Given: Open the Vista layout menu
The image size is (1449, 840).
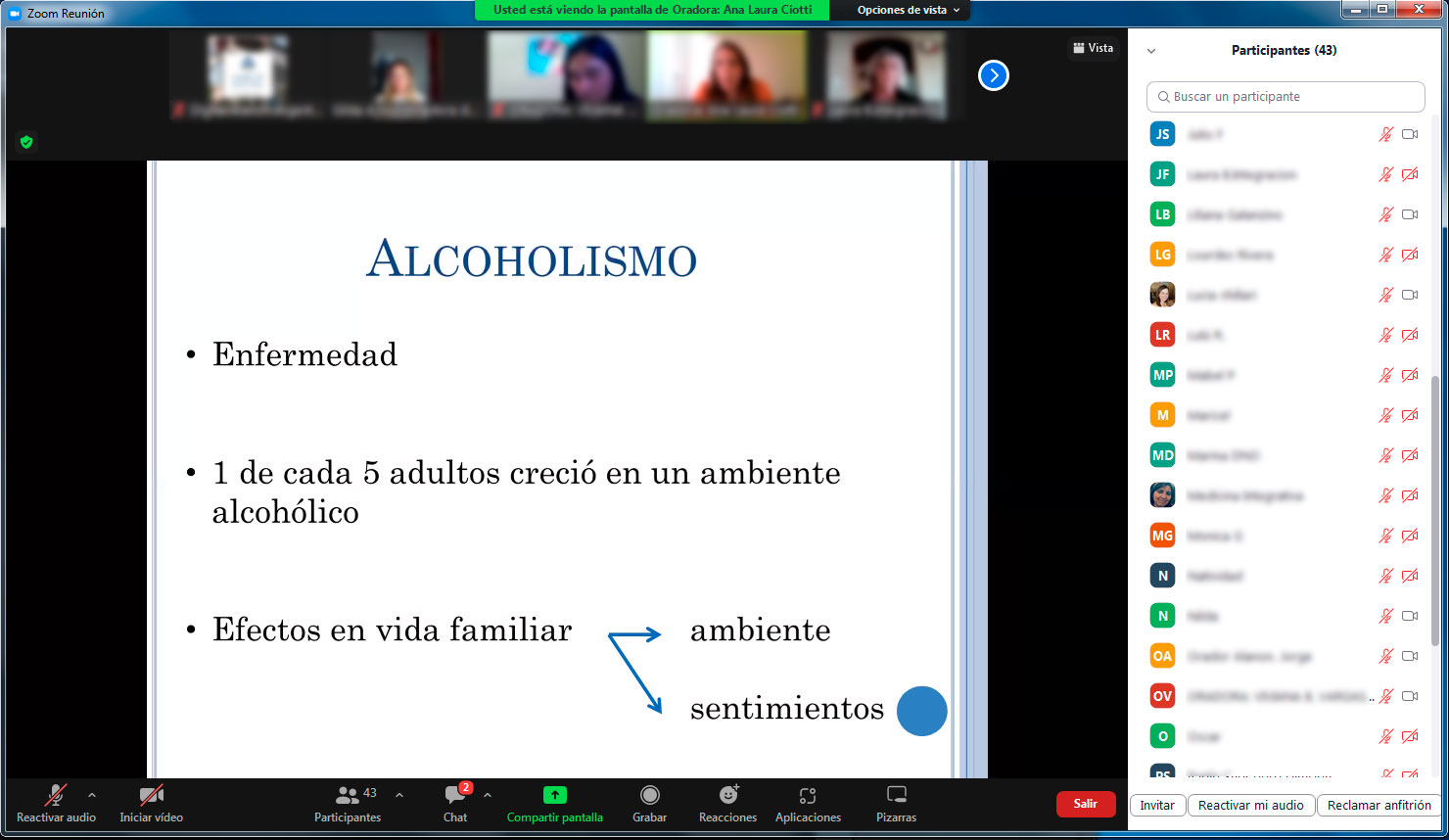Looking at the screenshot, I should 1093,48.
